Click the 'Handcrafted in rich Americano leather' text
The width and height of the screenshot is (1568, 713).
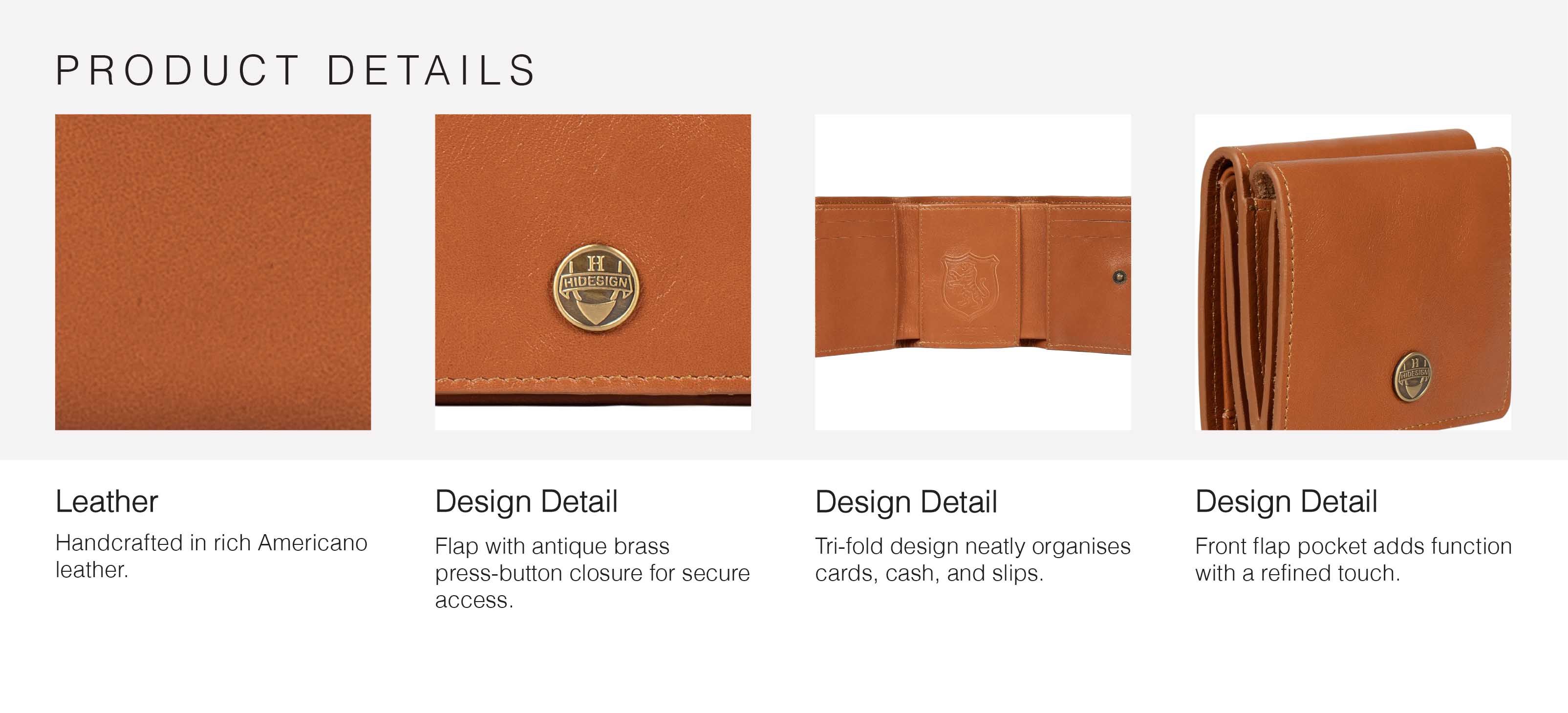tap(211, 556)
